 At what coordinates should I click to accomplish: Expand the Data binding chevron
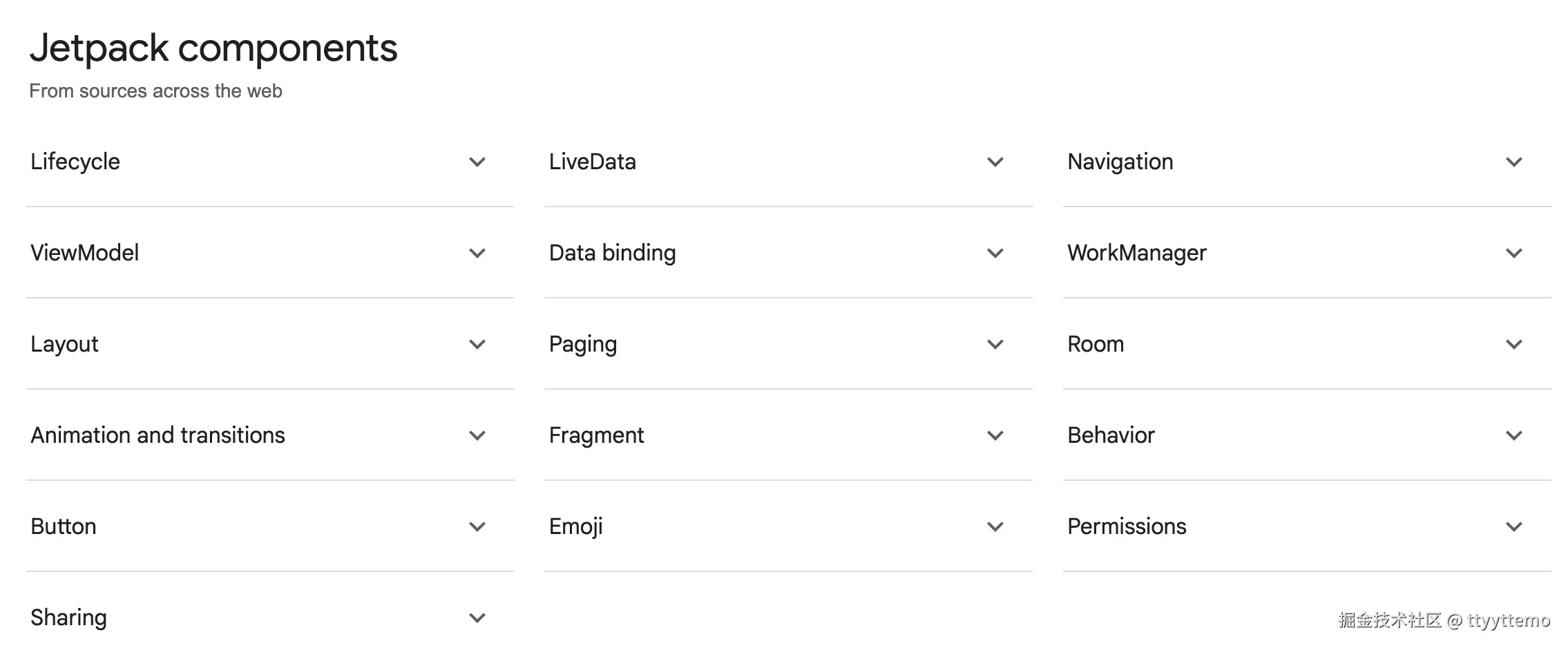(x=995, y=254)
